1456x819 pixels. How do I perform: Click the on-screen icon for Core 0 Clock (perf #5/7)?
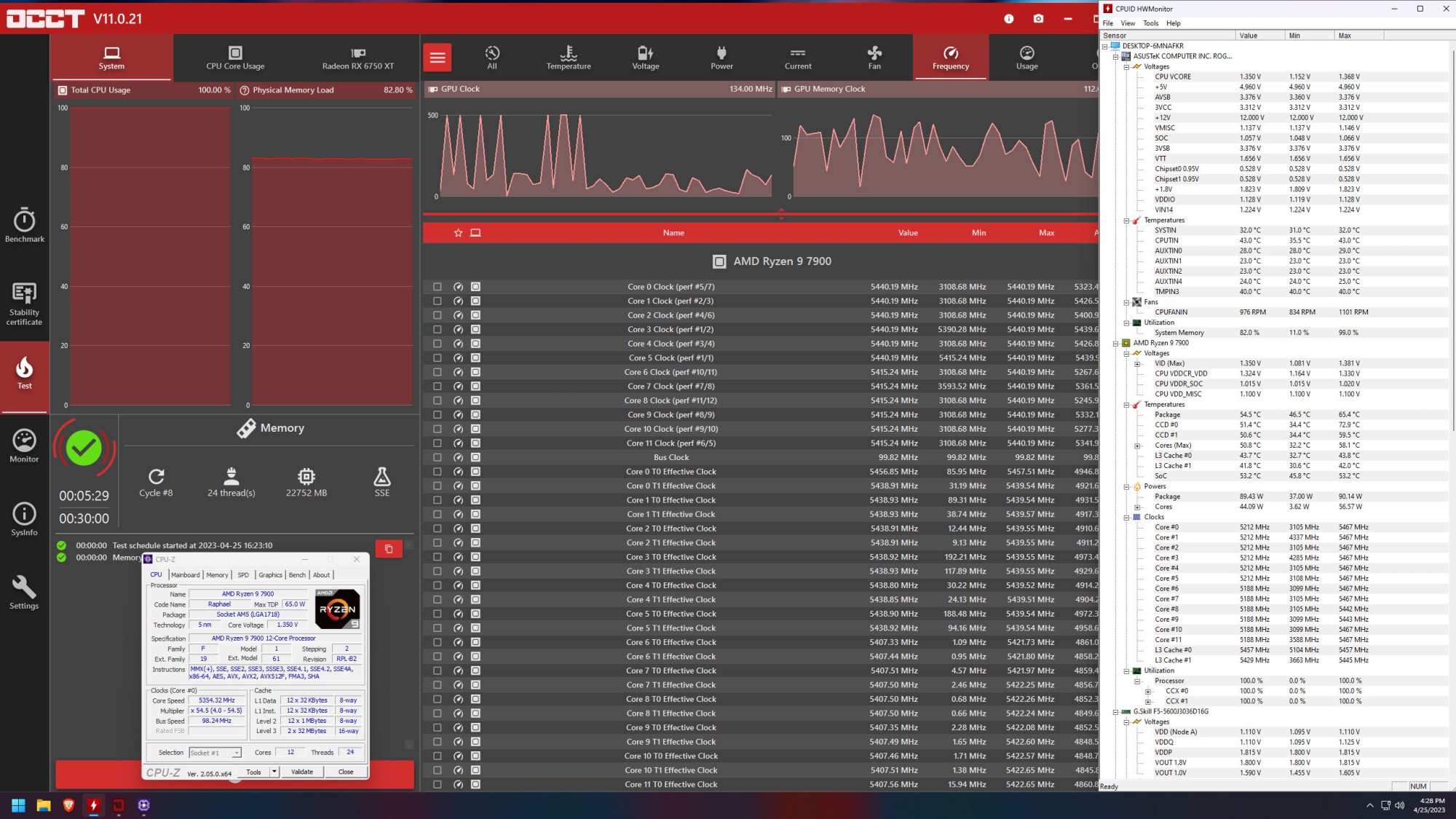click(x=475, y=287)
